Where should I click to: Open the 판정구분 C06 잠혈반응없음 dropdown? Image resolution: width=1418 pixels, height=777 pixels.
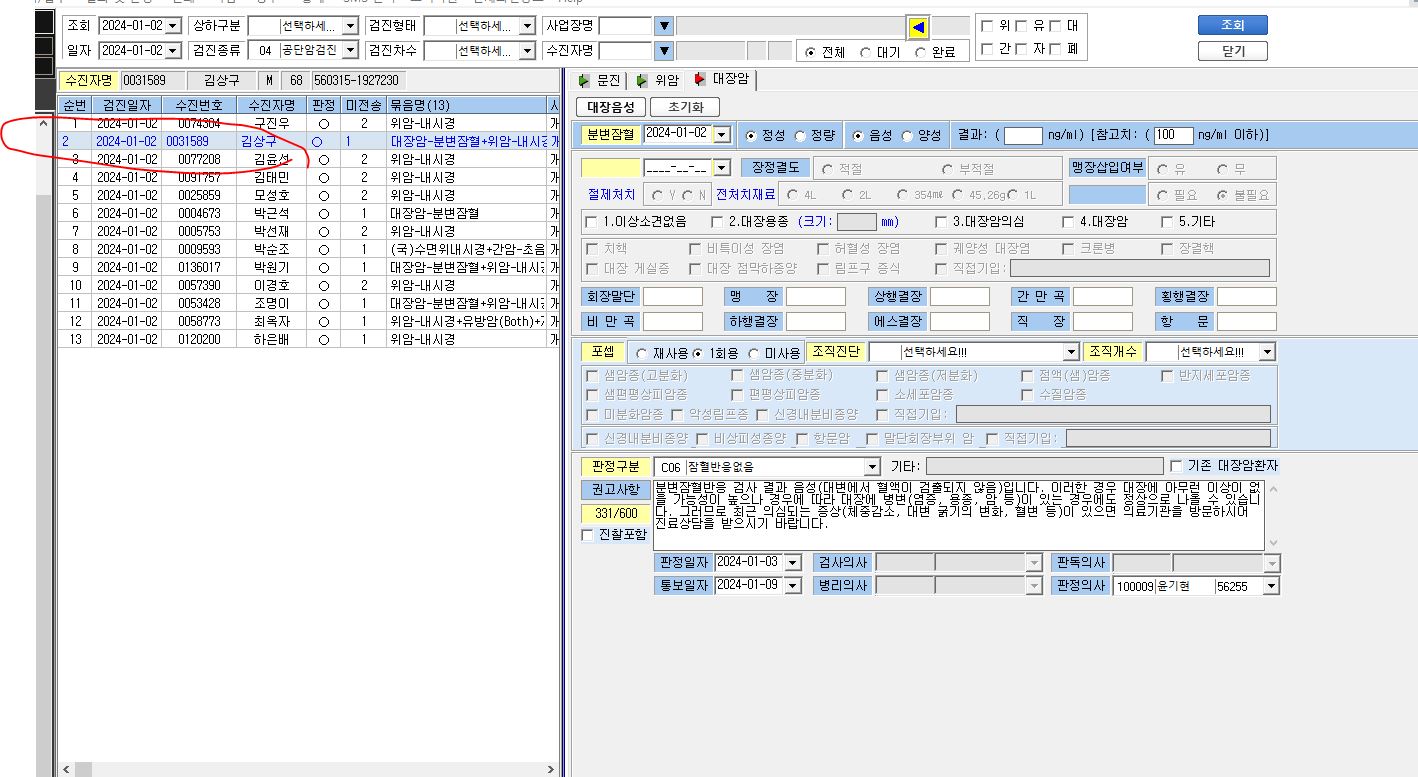tap(871, 467)
